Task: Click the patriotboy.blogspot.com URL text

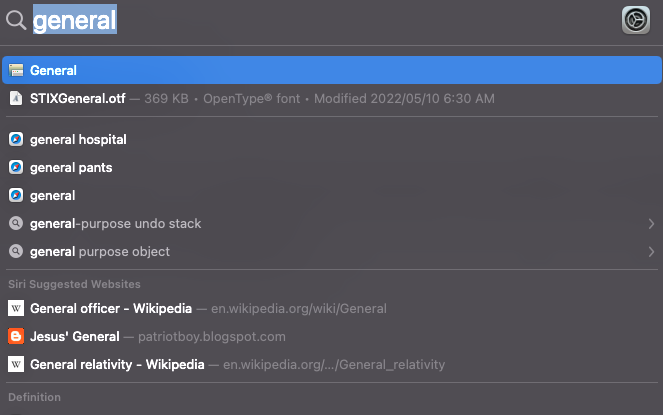Action: click(x=212, y=337)
